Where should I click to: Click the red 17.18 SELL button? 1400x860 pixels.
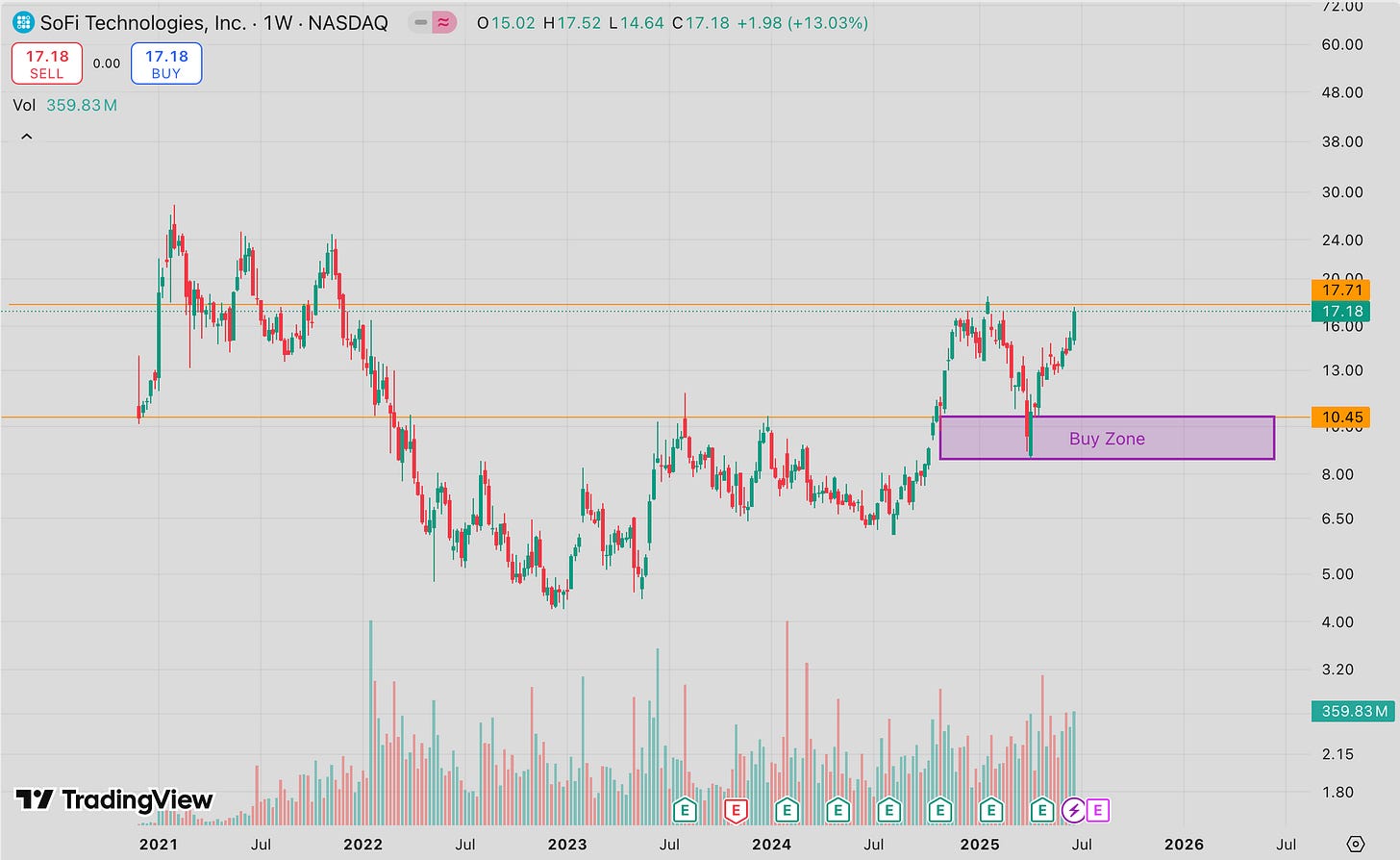(47, 63)
